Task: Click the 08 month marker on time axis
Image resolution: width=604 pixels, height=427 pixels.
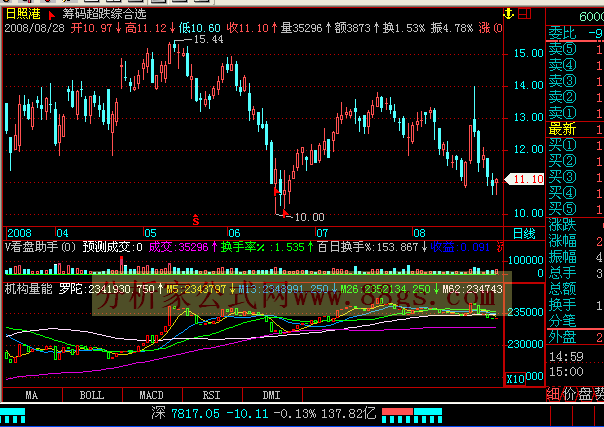Action: 419,233
